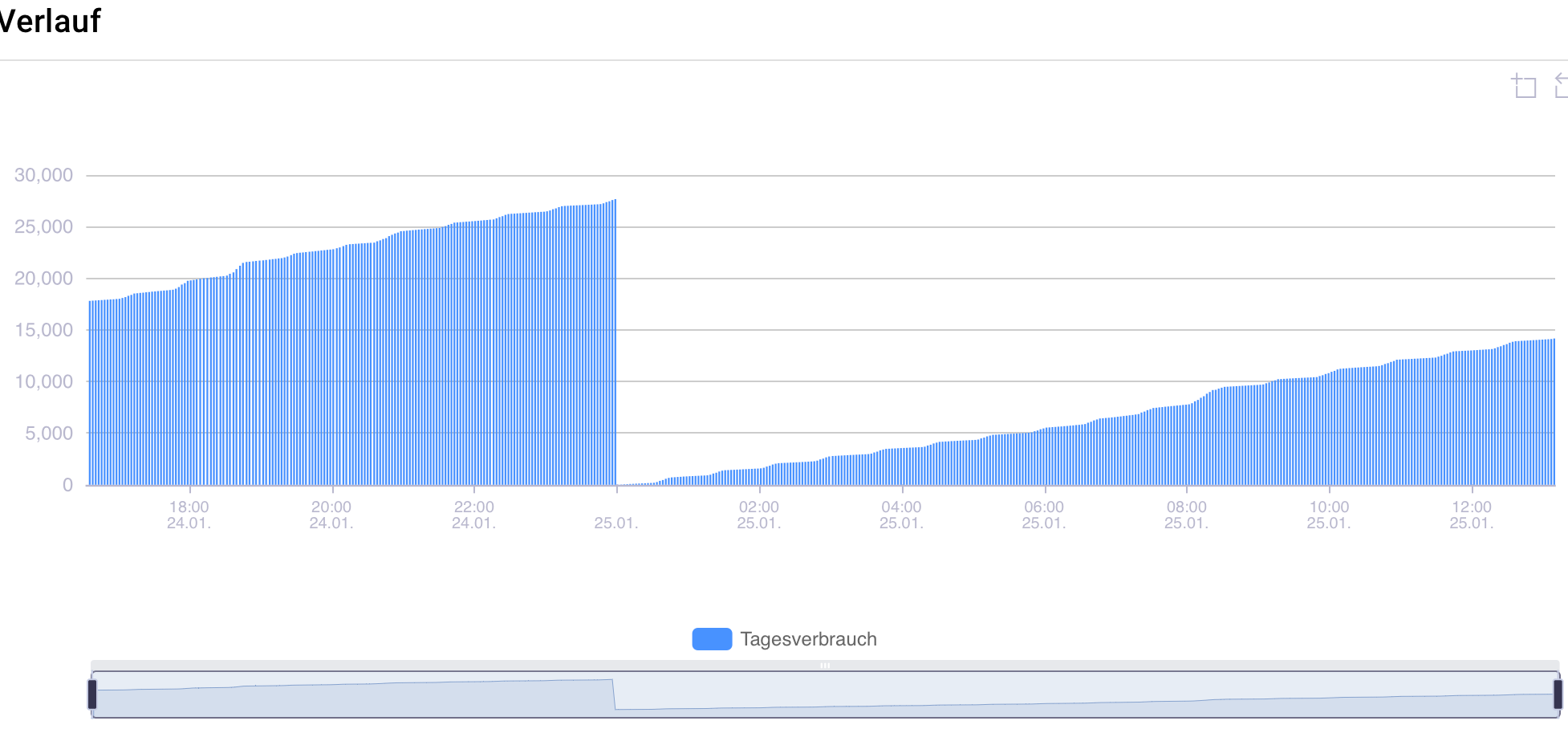Click the 04:00 25.01. axis label
Screen dimensions: 1568x729
point(901,515)
